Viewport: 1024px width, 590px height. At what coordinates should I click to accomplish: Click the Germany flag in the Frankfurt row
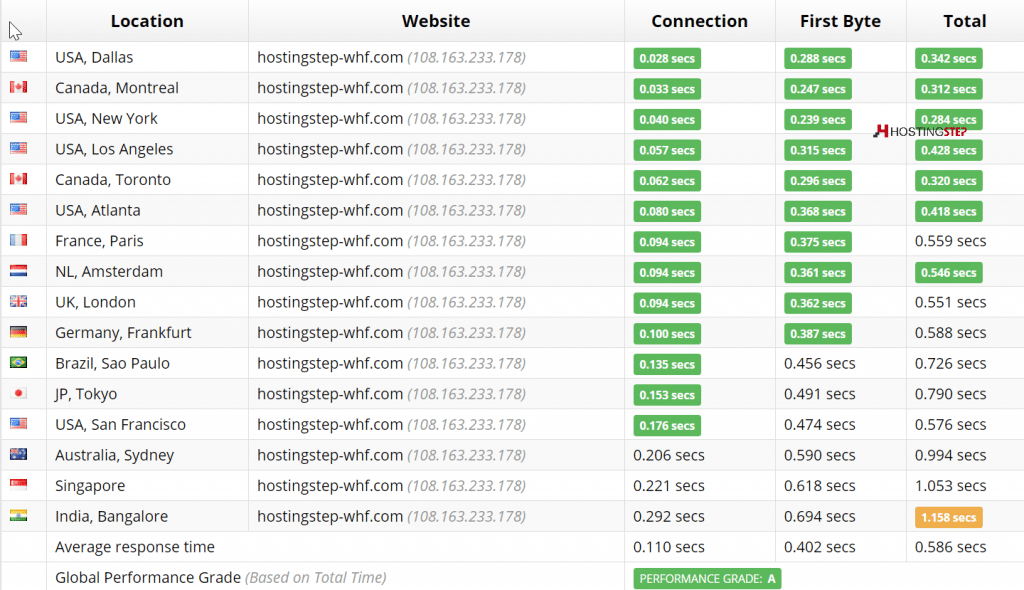click(x=18, y=332)
